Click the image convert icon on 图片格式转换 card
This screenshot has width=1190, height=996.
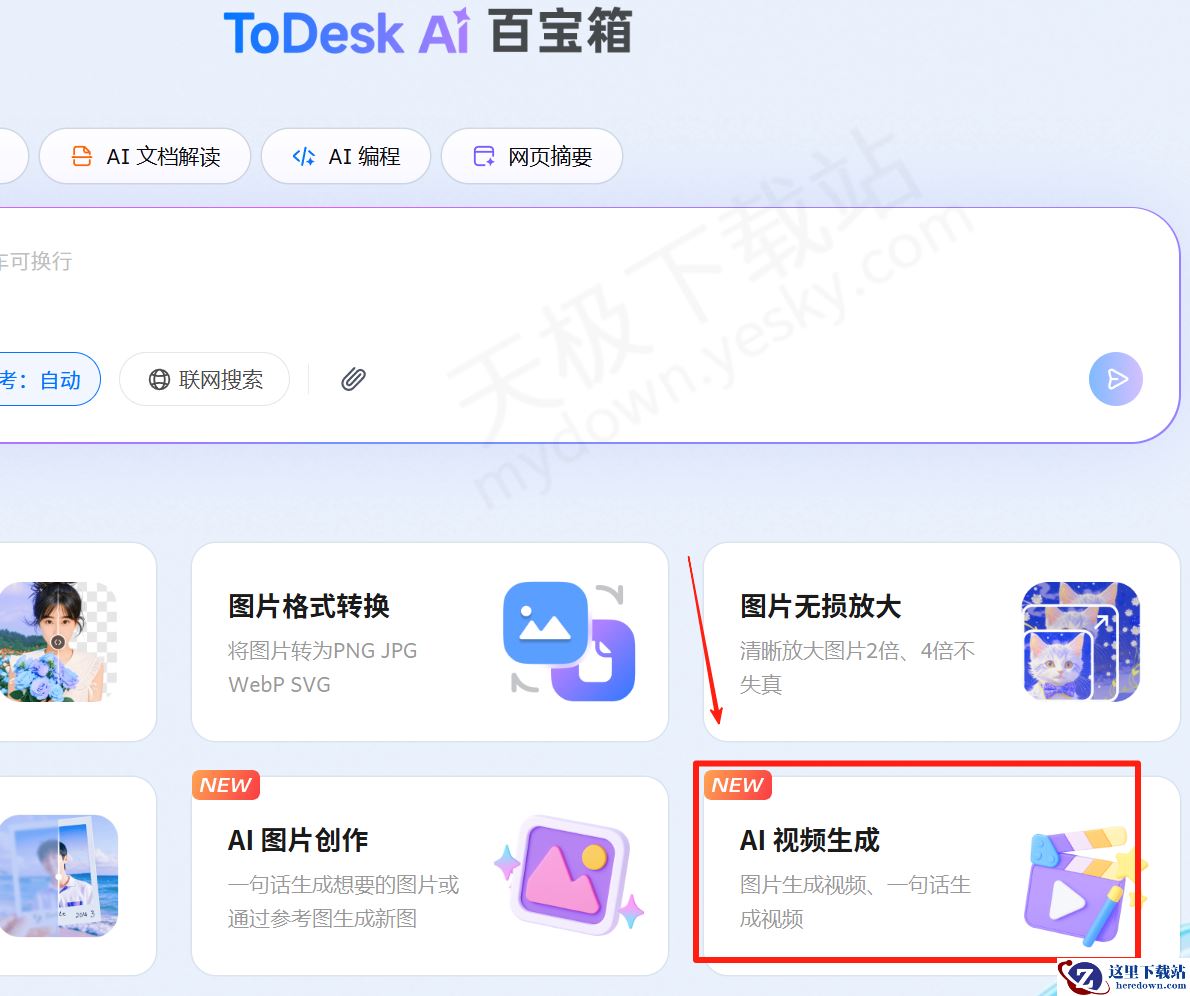coord(569,641)
